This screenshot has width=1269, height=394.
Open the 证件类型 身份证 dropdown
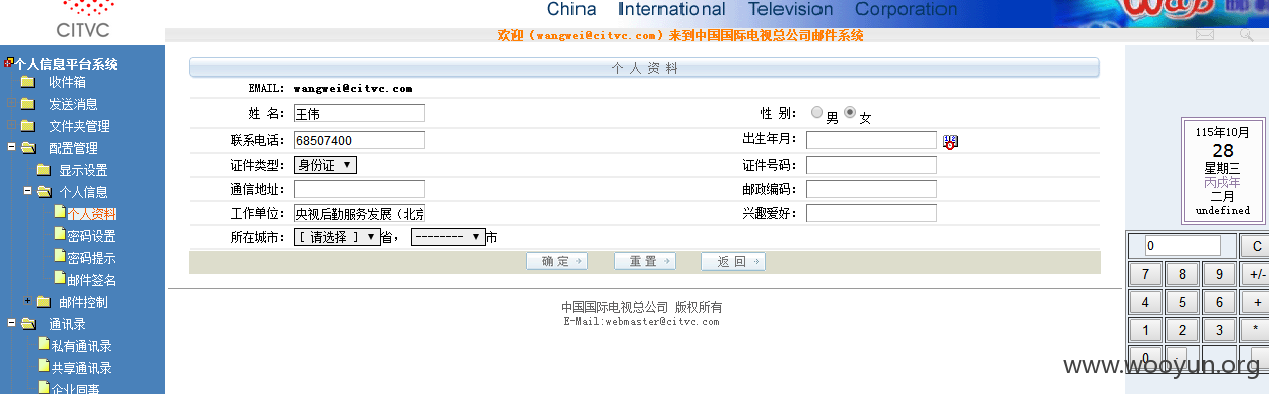(x=325, y=165)
